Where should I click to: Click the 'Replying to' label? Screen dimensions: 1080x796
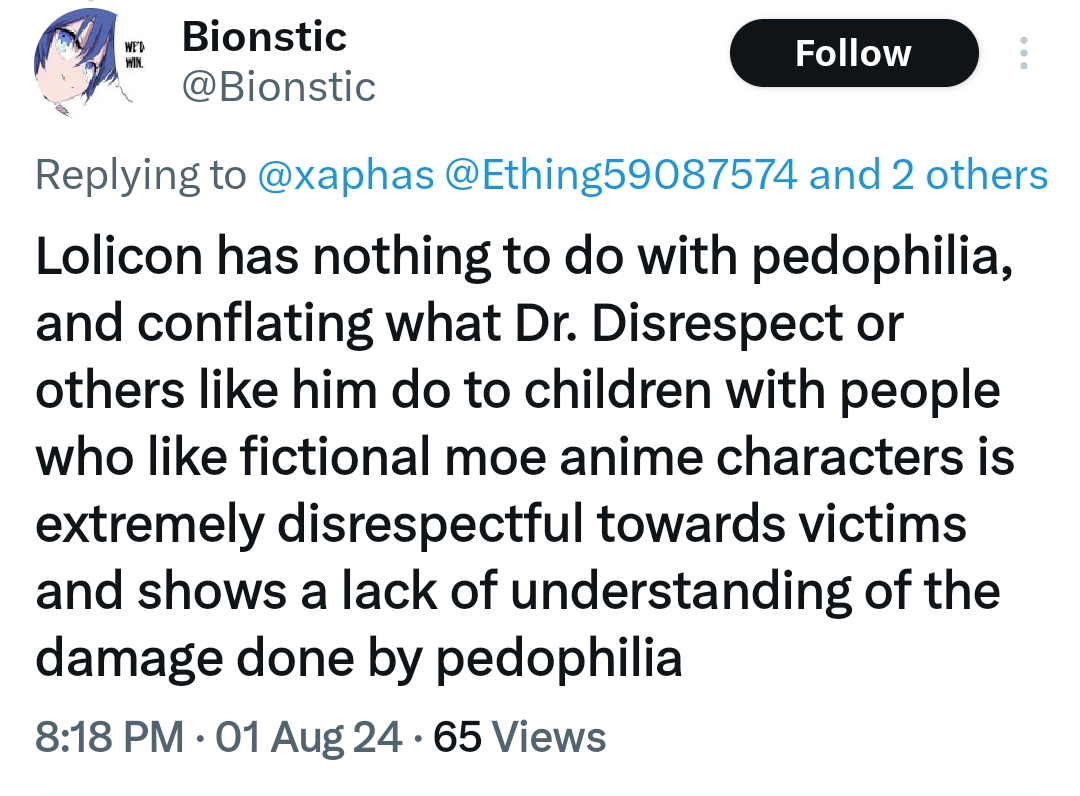click(141, 174)
